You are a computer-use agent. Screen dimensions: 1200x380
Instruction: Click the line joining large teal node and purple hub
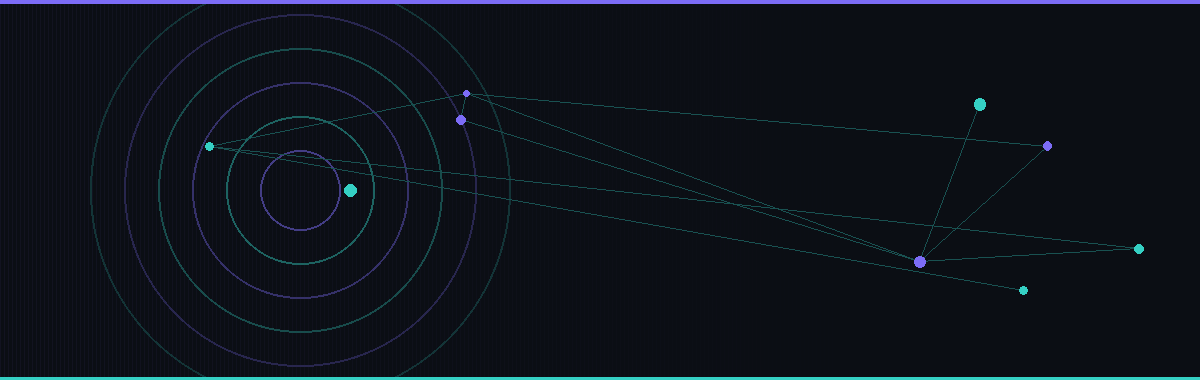pos(950,183)
